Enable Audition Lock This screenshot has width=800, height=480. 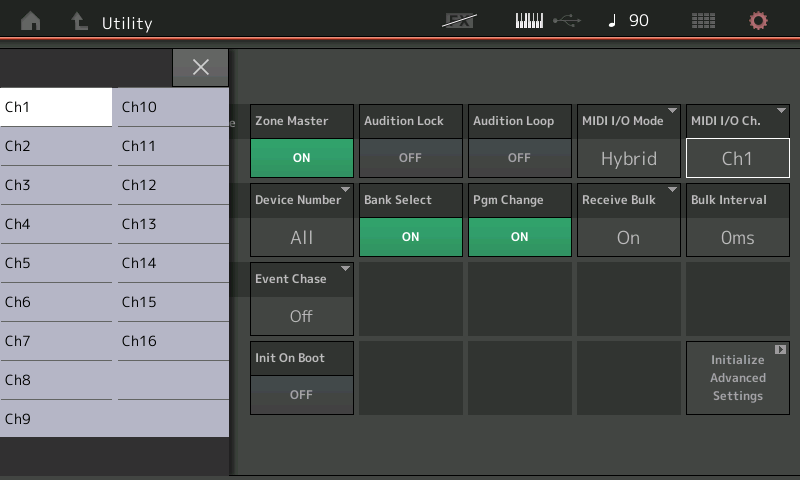(x=410, y=158)
